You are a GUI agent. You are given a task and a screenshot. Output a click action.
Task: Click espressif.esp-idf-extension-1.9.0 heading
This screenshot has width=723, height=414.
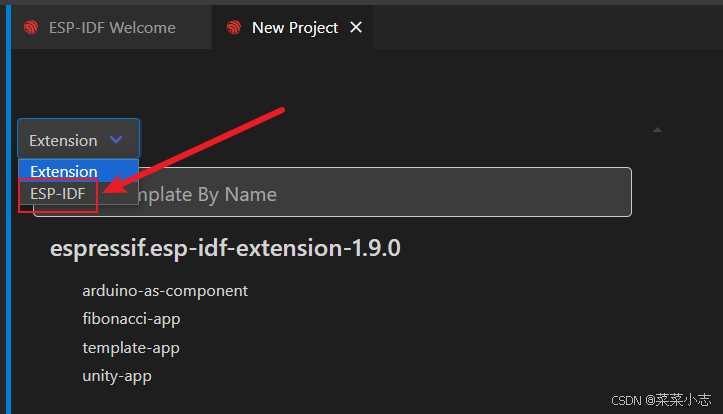225,248
